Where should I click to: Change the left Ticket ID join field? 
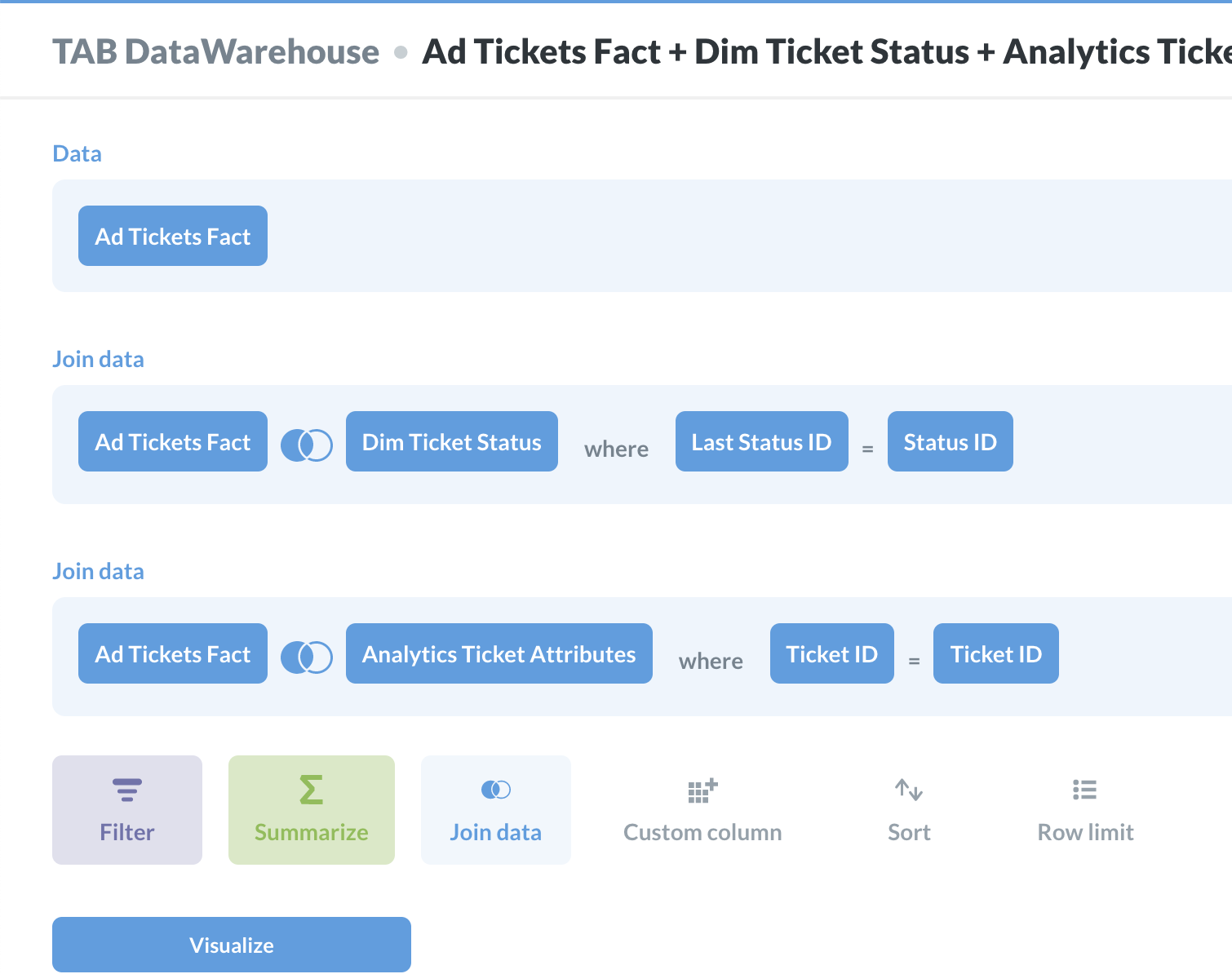[831, 653]
